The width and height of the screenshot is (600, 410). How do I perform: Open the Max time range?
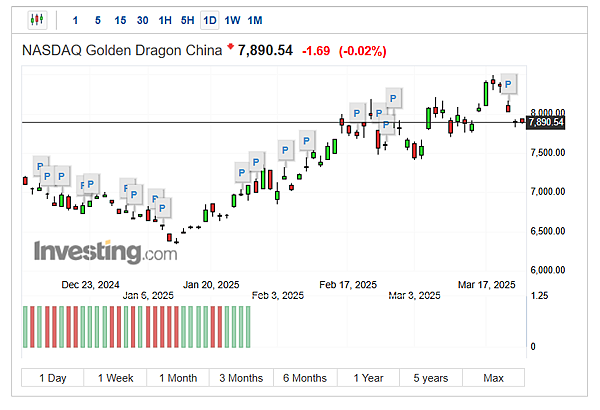[493, 378]
